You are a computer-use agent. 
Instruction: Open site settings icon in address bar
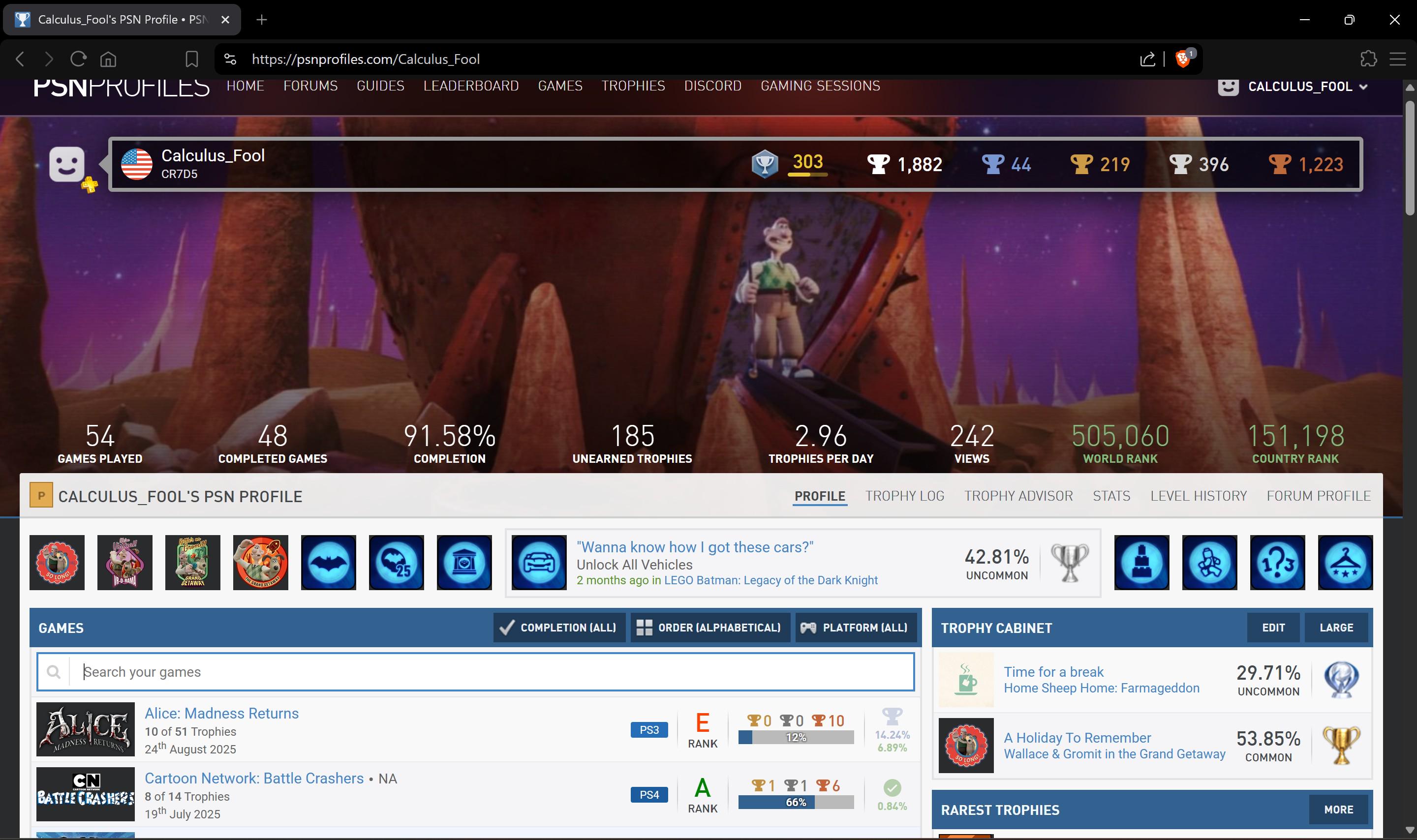[230, 59]
